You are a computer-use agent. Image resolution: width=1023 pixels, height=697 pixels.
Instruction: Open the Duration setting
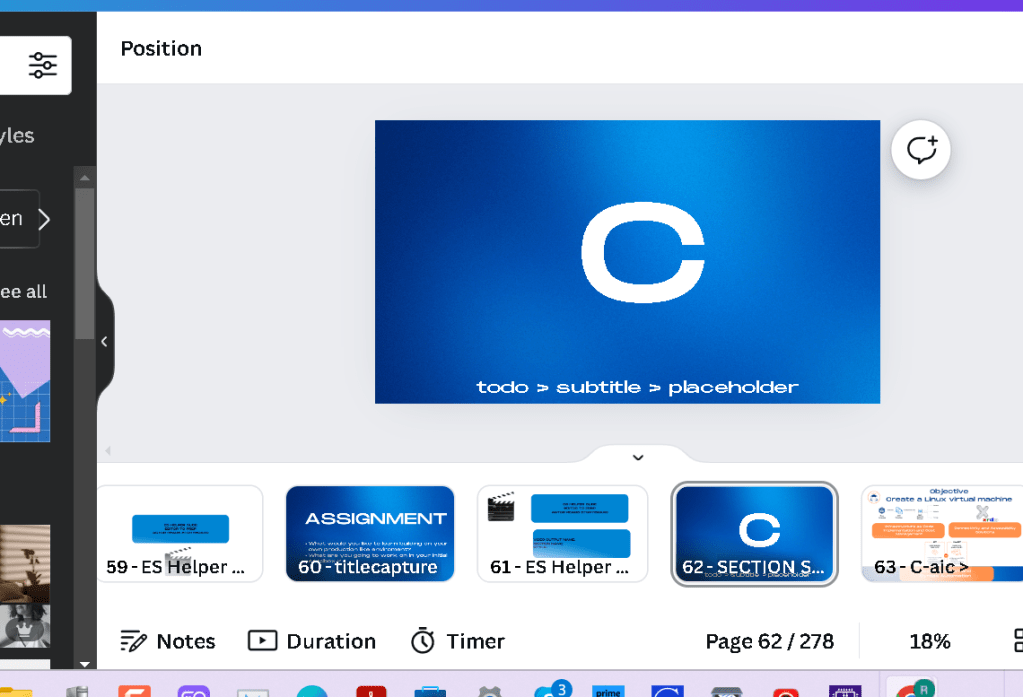(312, 642)
